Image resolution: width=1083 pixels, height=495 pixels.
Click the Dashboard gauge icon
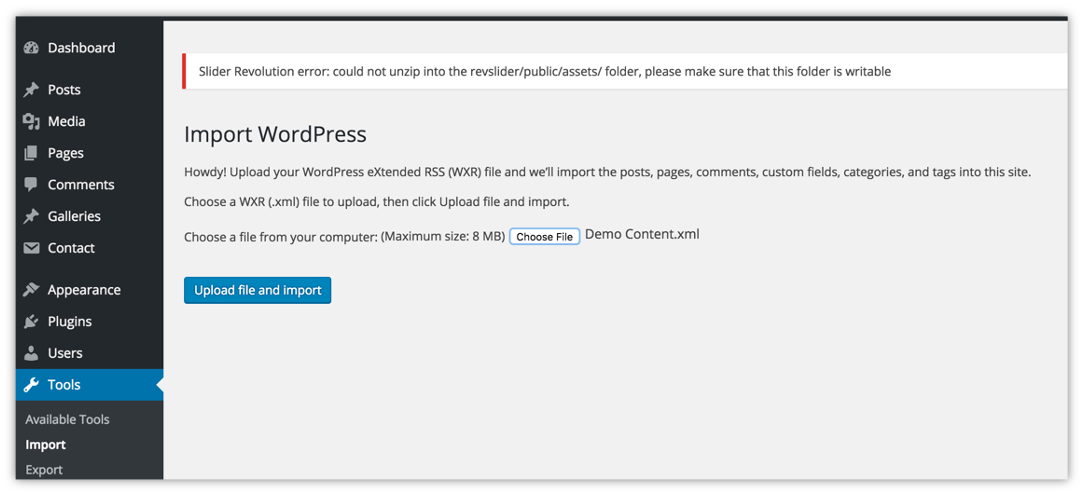tap(31, 48)
